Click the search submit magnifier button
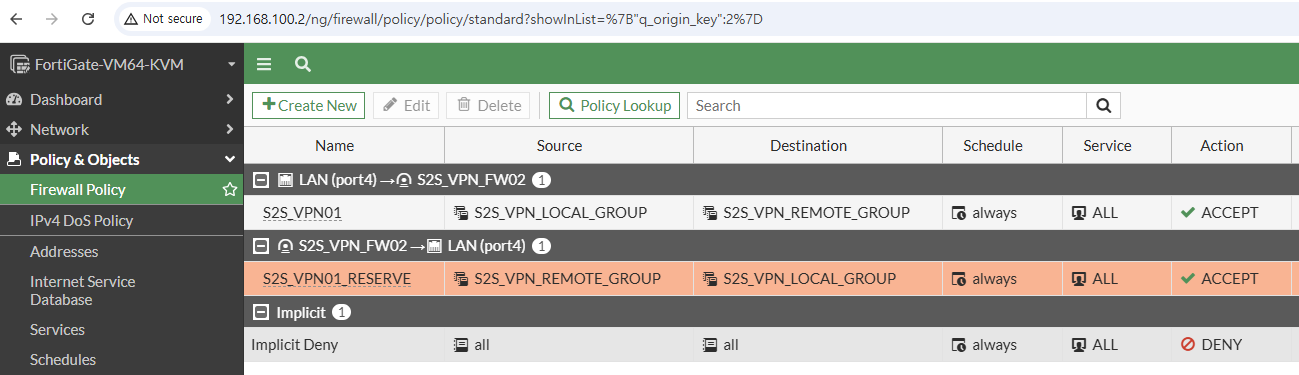The image size is (1299, 375). coord(1104,105)
